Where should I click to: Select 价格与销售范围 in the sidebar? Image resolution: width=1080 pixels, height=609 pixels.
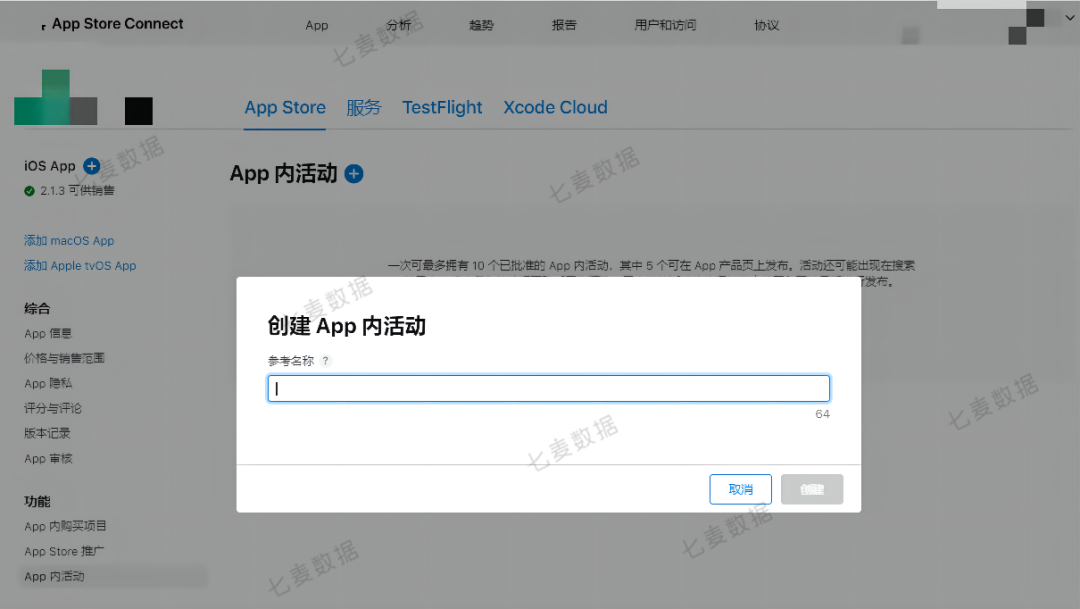click(x=64, y=358)
